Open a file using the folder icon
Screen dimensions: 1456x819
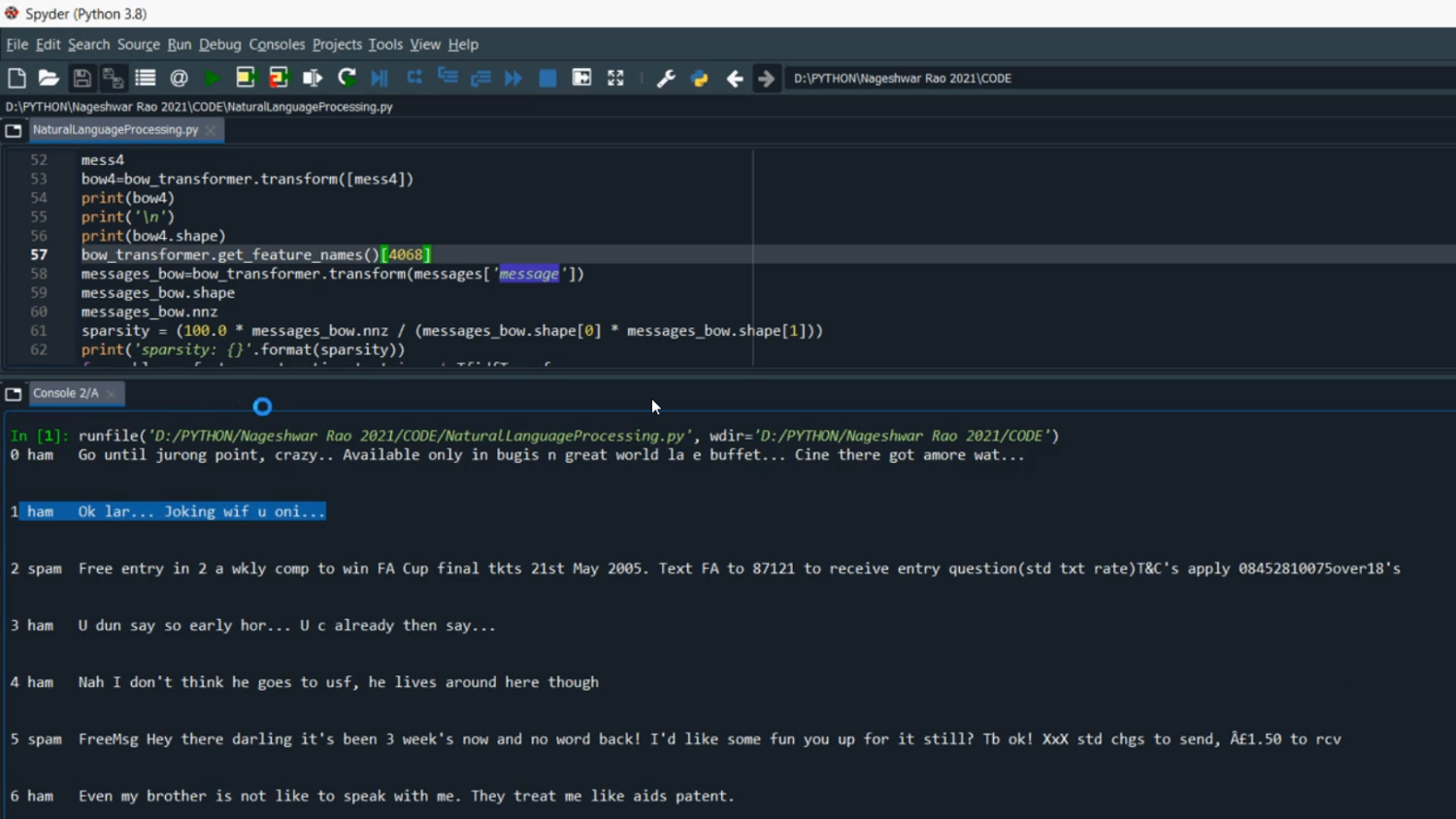tap(49, 79)
